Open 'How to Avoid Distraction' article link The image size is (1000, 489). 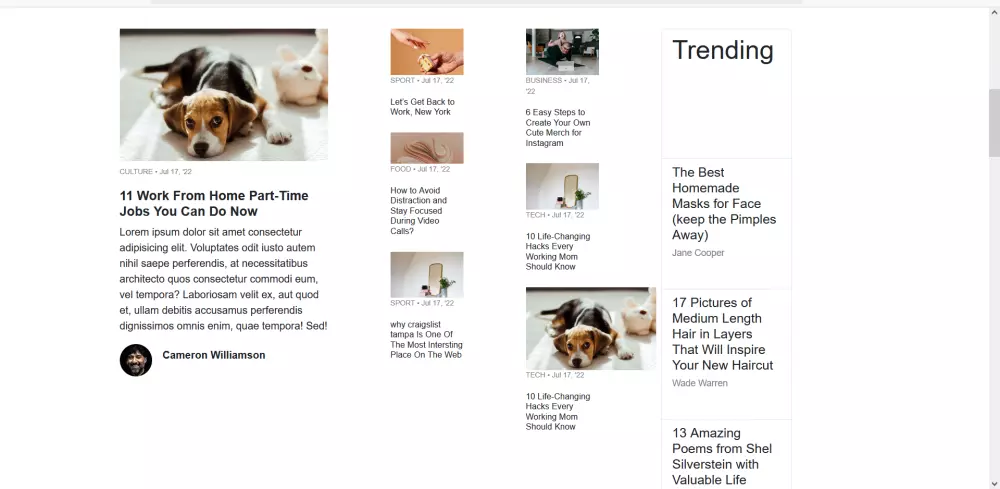[418, 210]
